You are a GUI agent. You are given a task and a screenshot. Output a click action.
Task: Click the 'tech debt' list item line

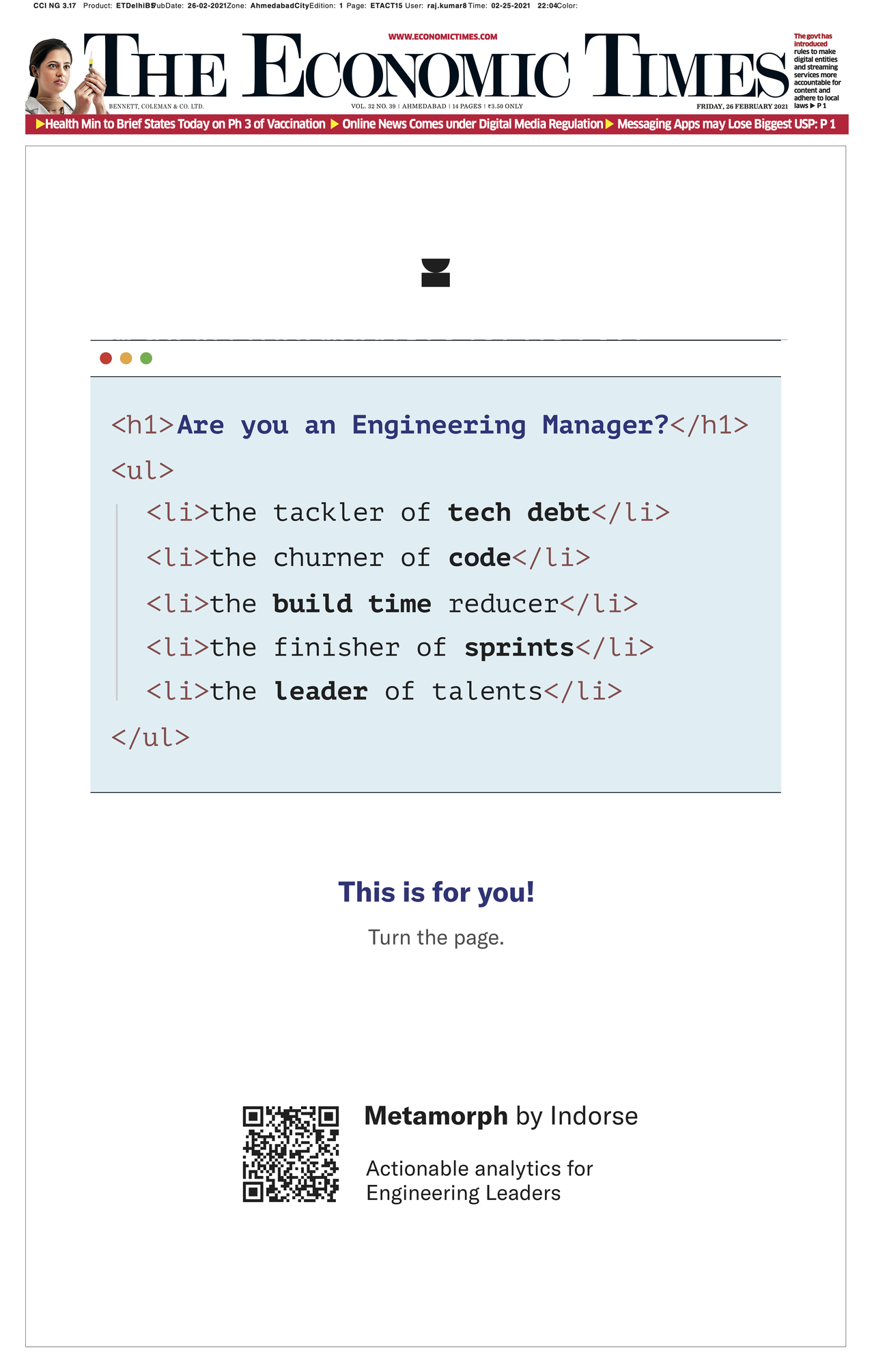(x=408, y=513)
